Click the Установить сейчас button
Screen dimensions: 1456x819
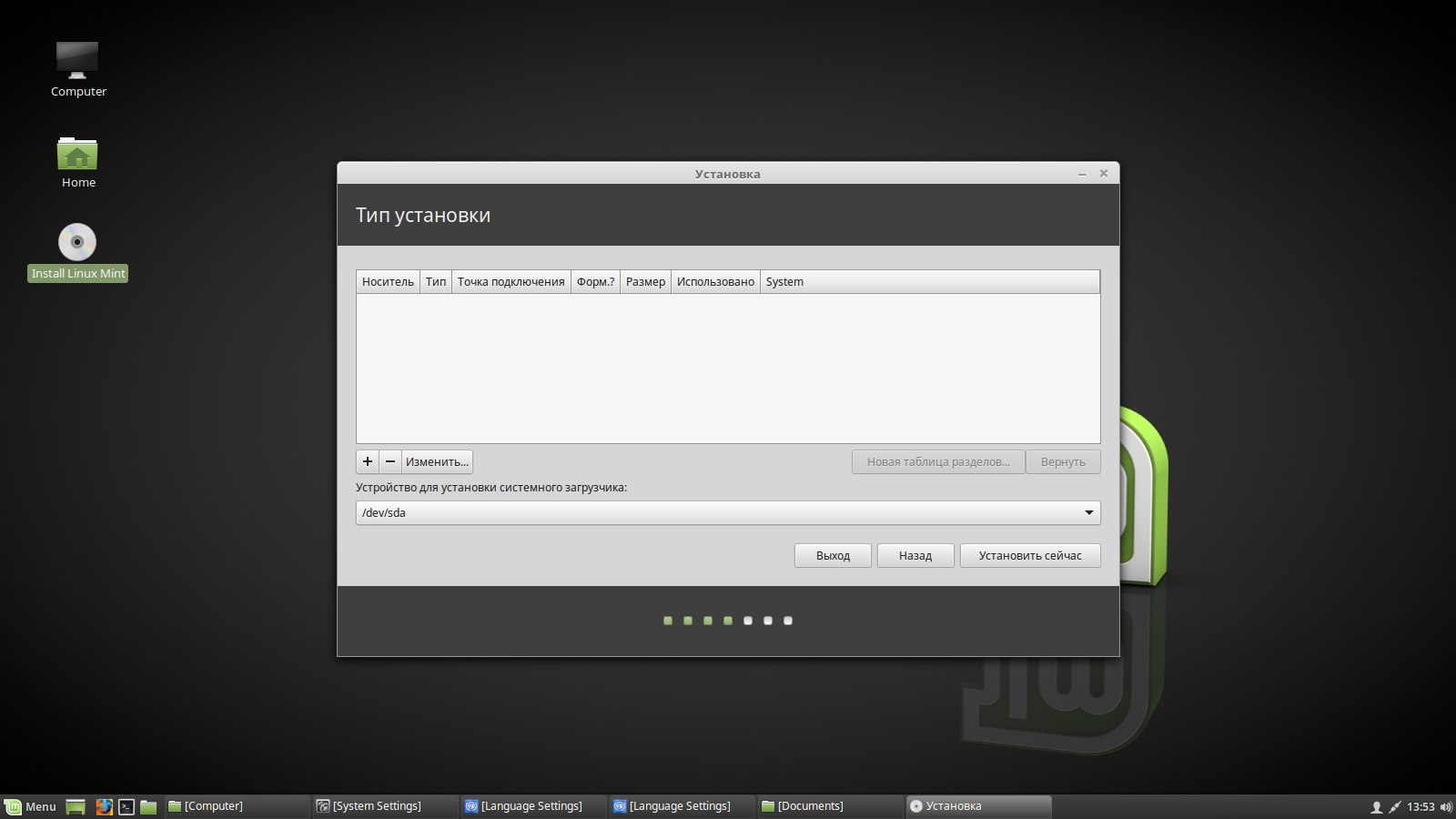pyautogui.click(x=1029, y=556)
